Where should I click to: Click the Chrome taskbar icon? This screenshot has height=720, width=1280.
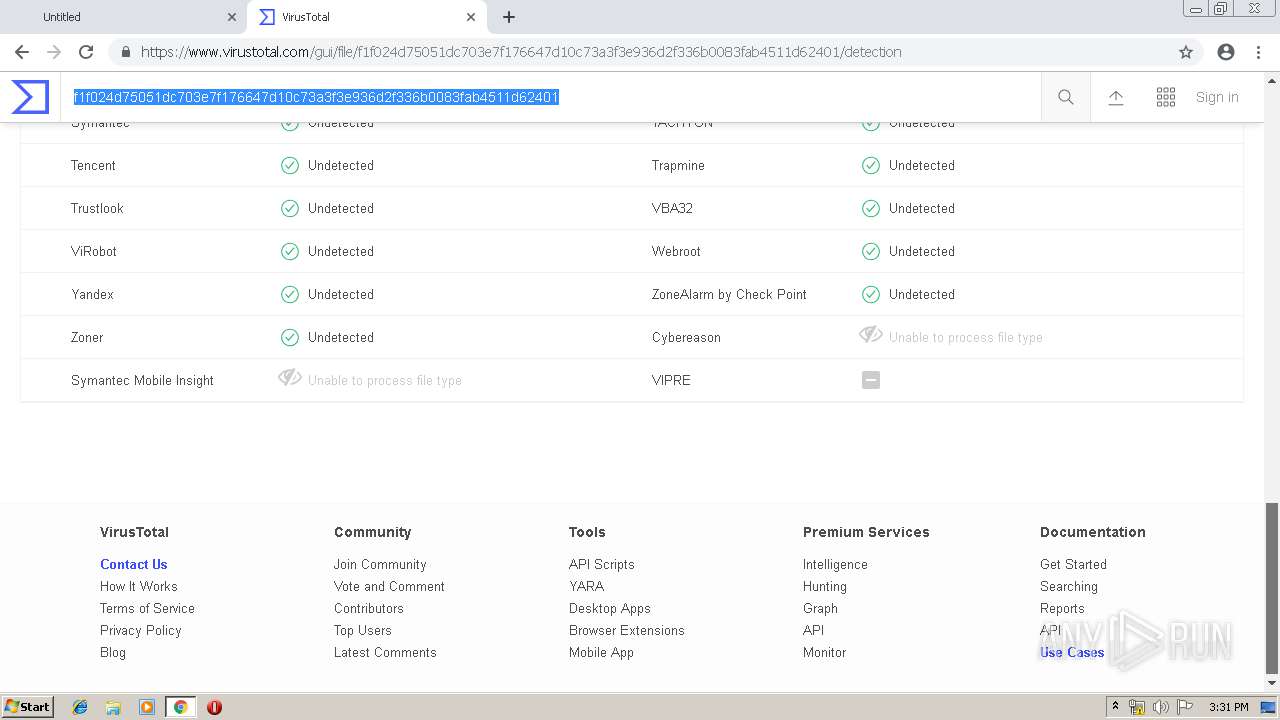tap(180, 707)
